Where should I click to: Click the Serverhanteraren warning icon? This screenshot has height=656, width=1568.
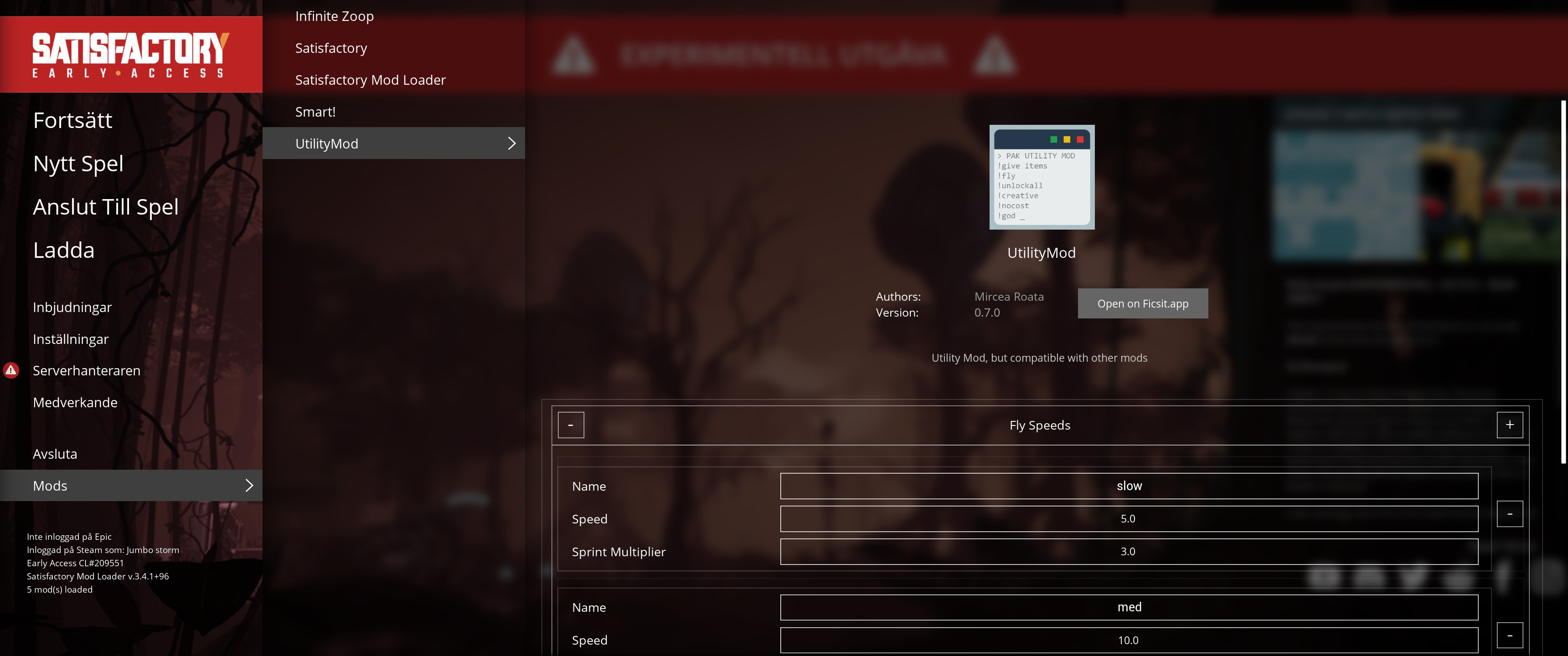click(x=11, y=370)
